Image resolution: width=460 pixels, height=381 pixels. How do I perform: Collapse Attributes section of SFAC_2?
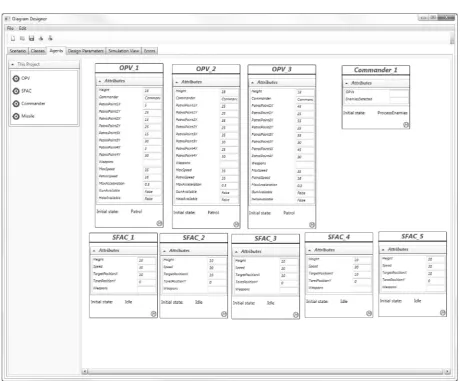pos(164,251)
